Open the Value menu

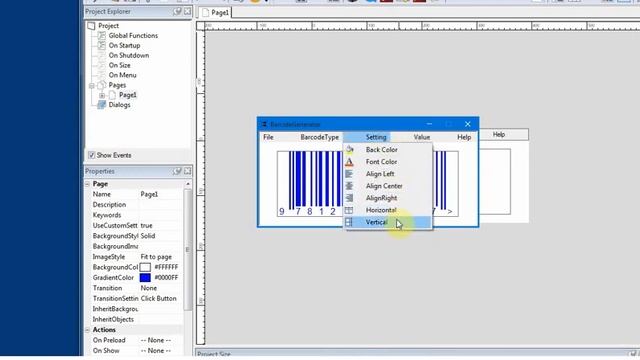coord(422,137)
